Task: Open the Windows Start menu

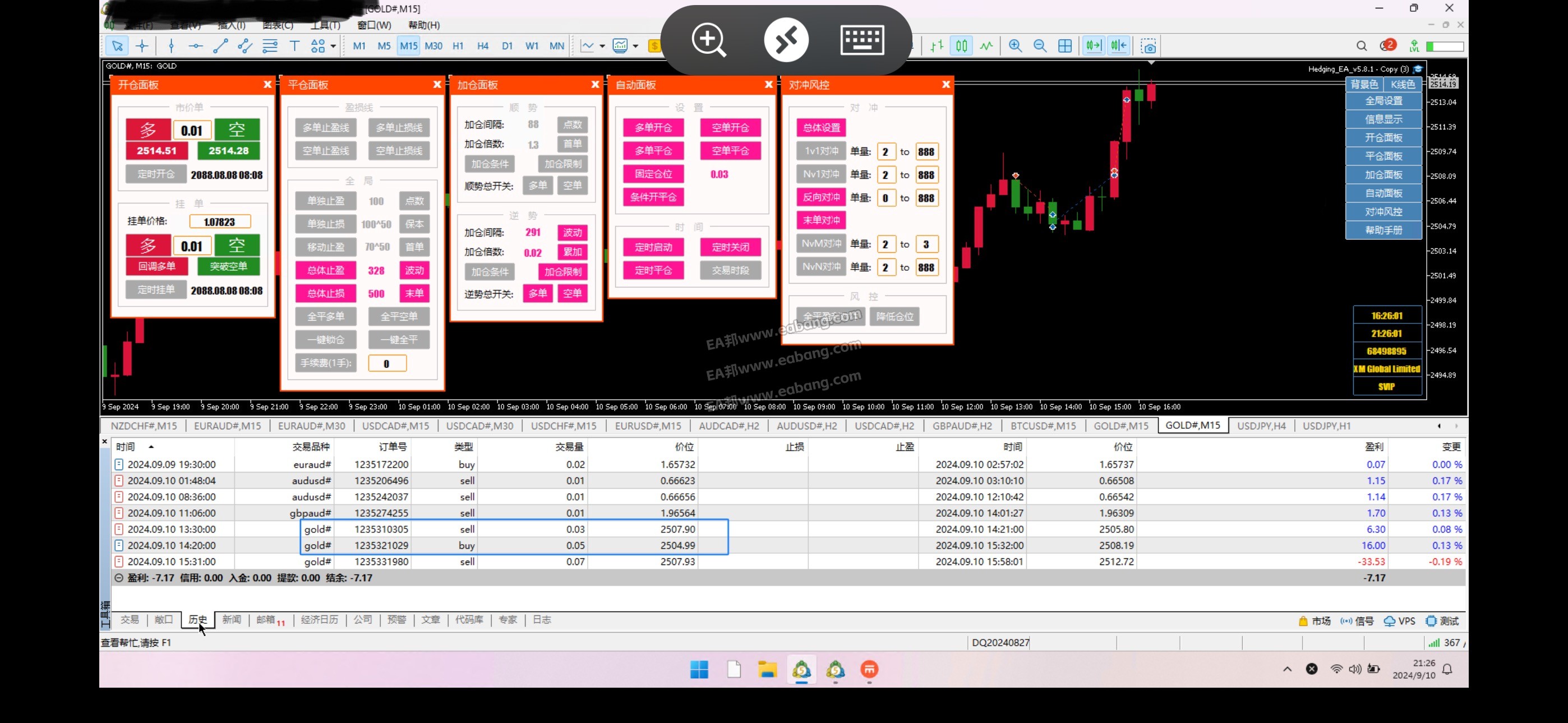Action: [x=699, y=669]
